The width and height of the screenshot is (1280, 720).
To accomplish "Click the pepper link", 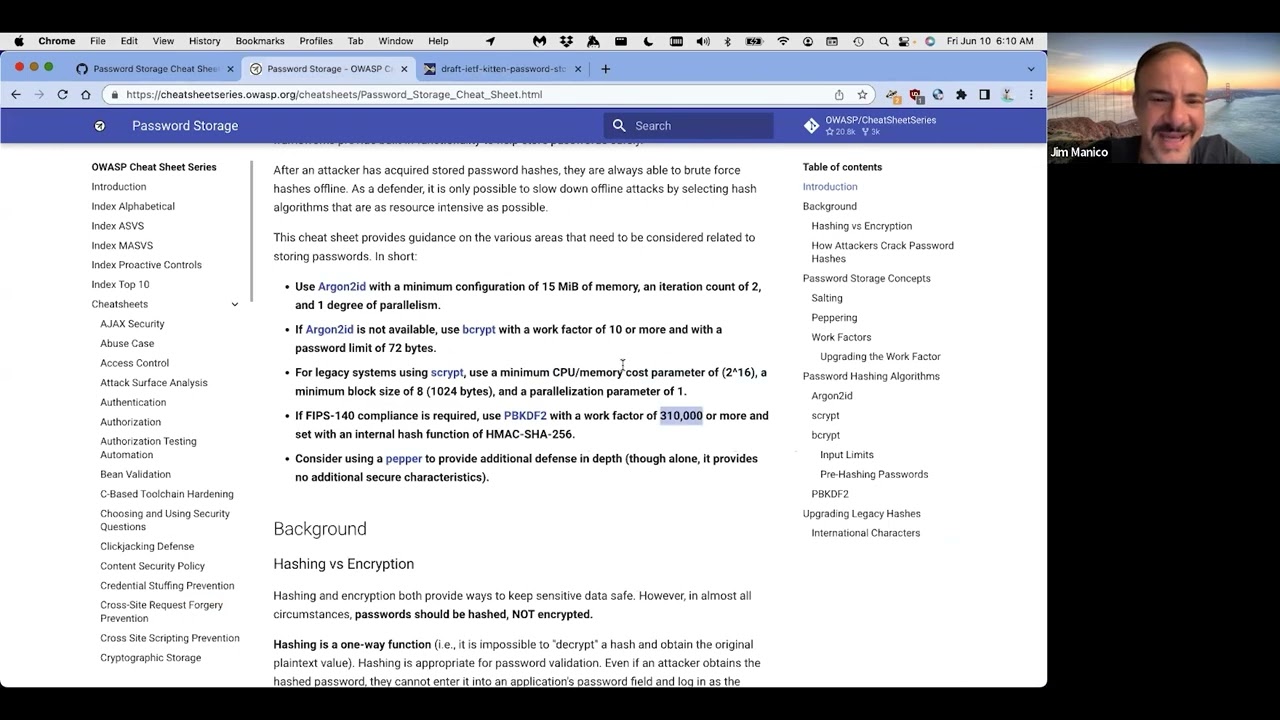I will click(x=404, y=459).
